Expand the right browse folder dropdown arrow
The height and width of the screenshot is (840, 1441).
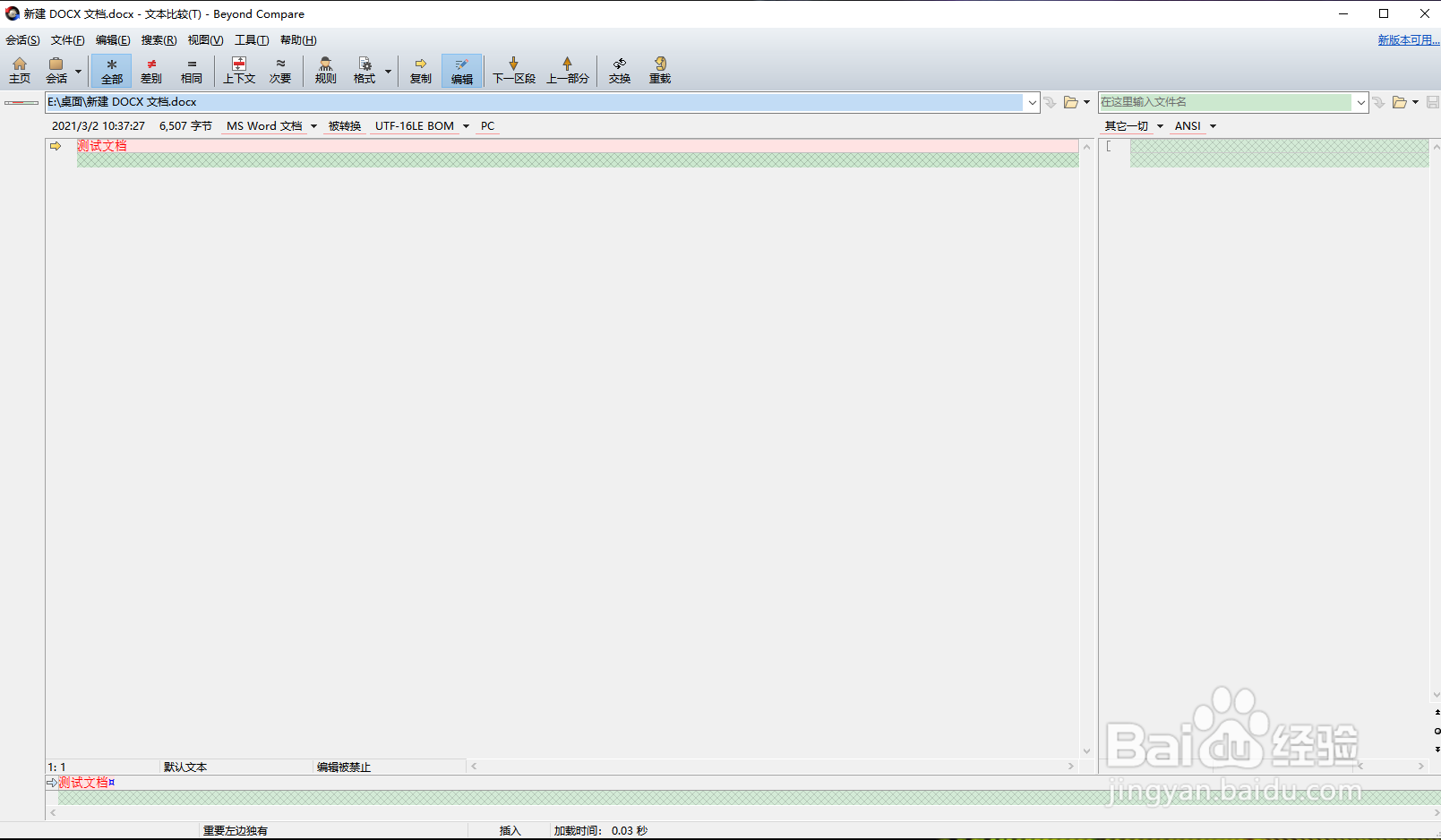(x=1415, y=102)
